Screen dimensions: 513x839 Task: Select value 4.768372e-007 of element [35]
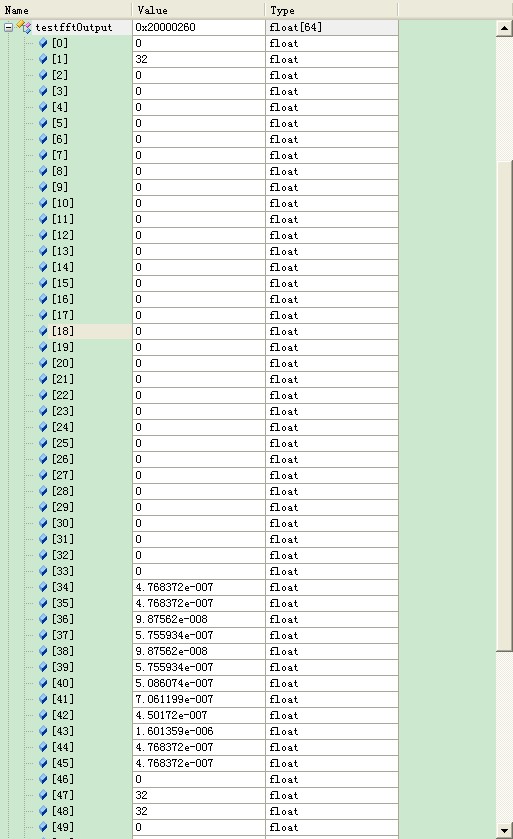pos(174,603)
